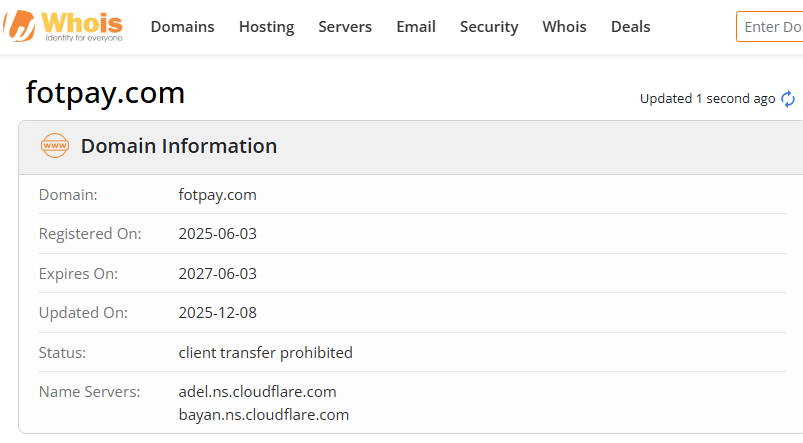Click name server adel.ns.cloudflare.com
This screenshot has height=443, width=803.
coord(257,391)
